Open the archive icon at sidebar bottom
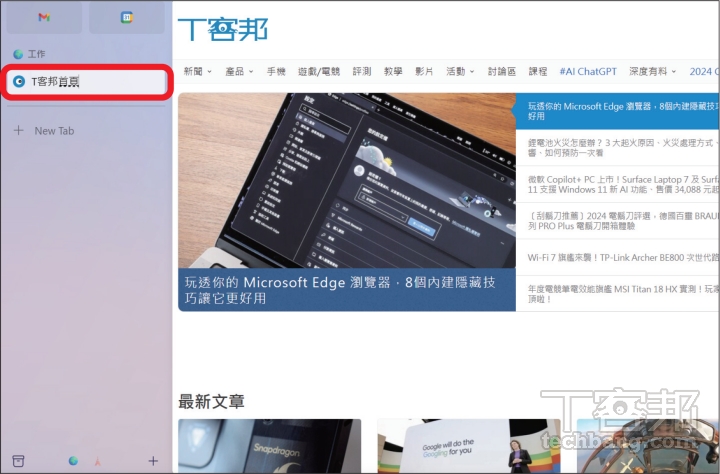This screenshot has height=474, width=720. point(18,461)
